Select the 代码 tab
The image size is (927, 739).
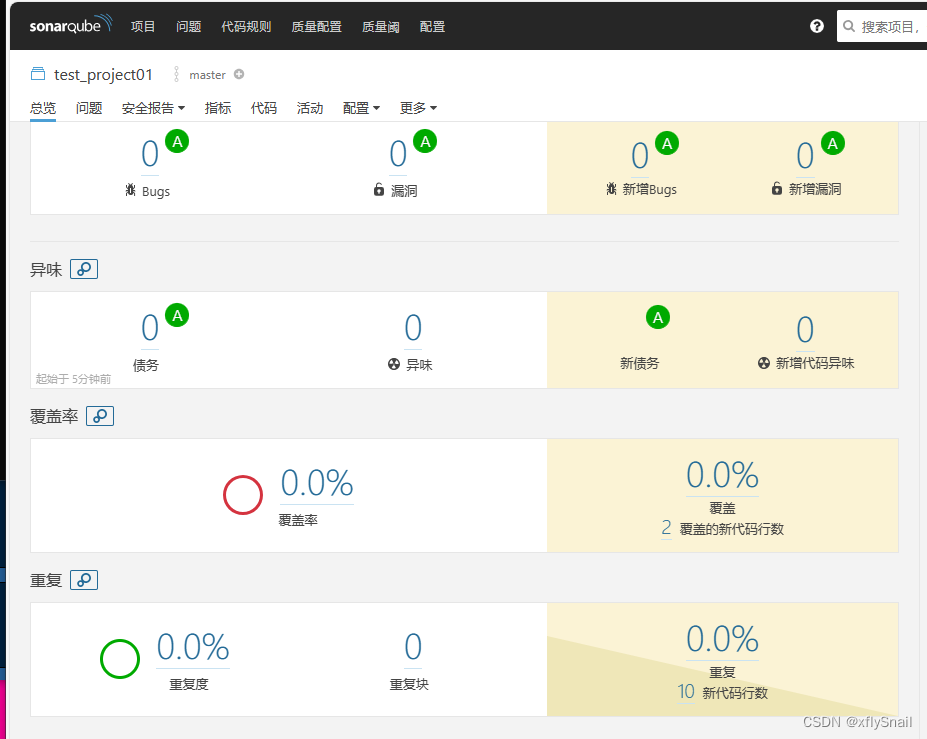pos(264,108)
